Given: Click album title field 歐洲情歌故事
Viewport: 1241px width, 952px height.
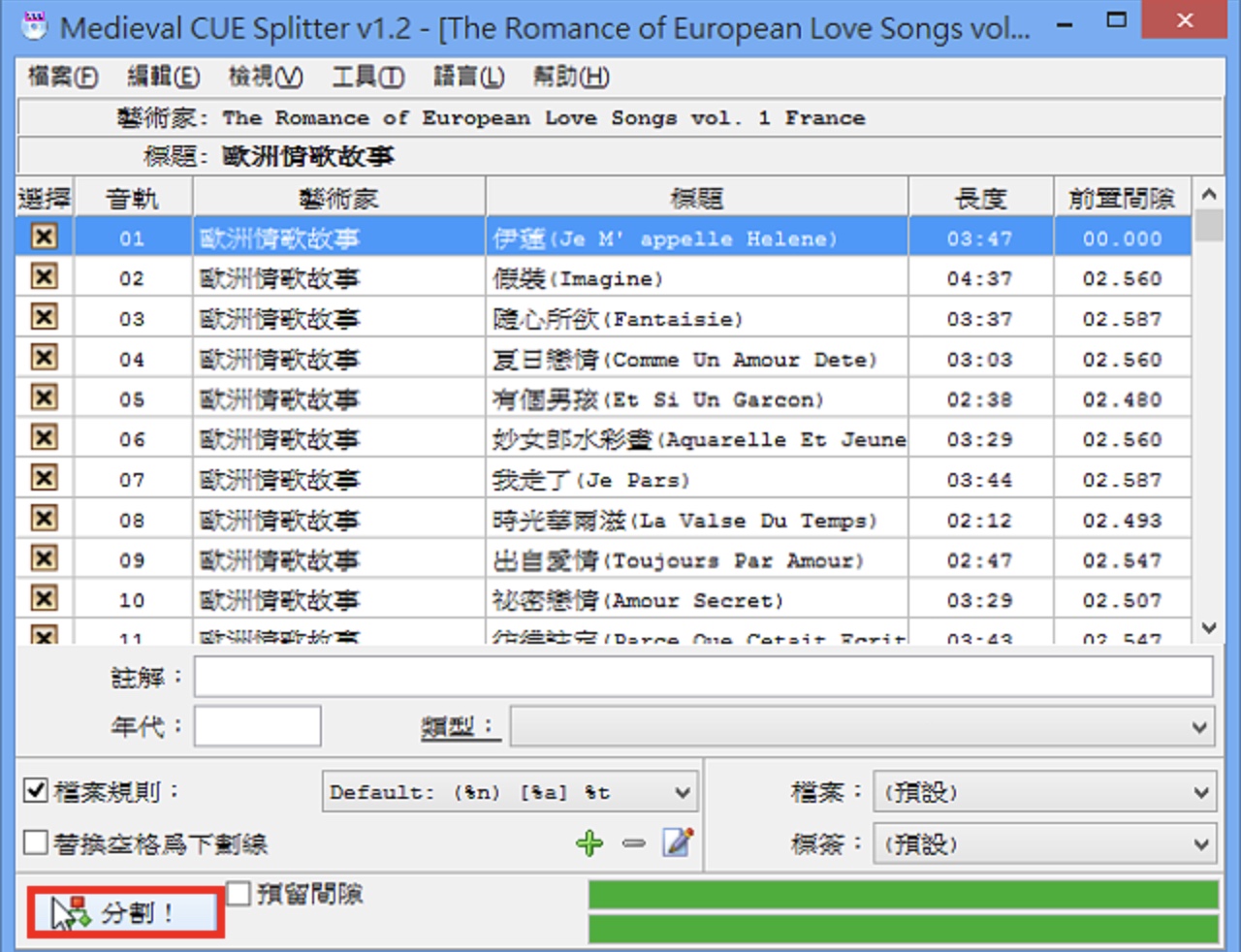Looking at the screenshot, I should [x=620, y=156].
